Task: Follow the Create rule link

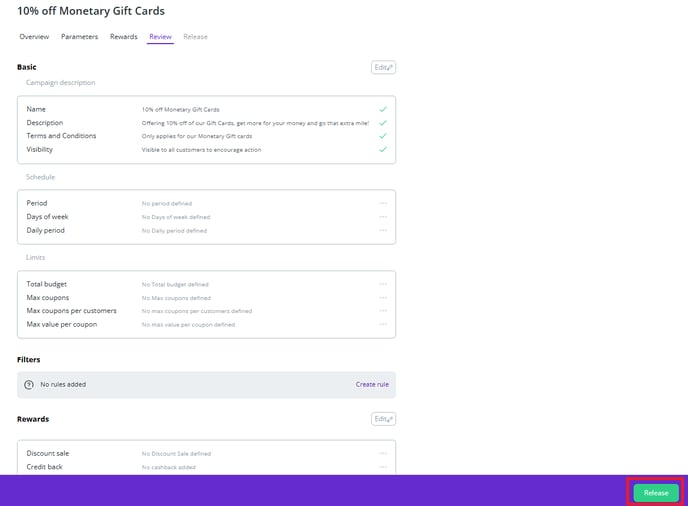Action: [372, 384]
